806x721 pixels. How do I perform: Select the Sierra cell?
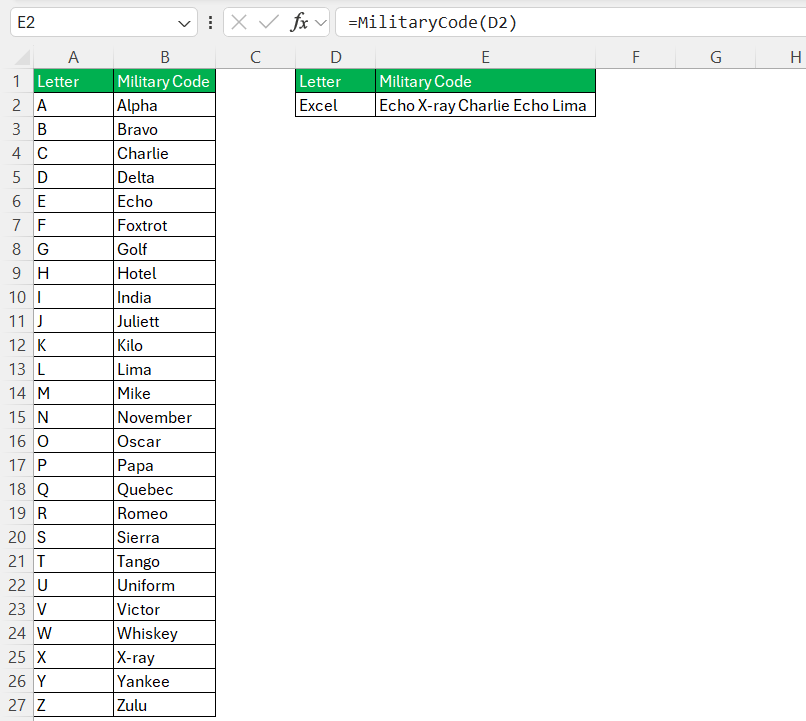pos(164,537)
